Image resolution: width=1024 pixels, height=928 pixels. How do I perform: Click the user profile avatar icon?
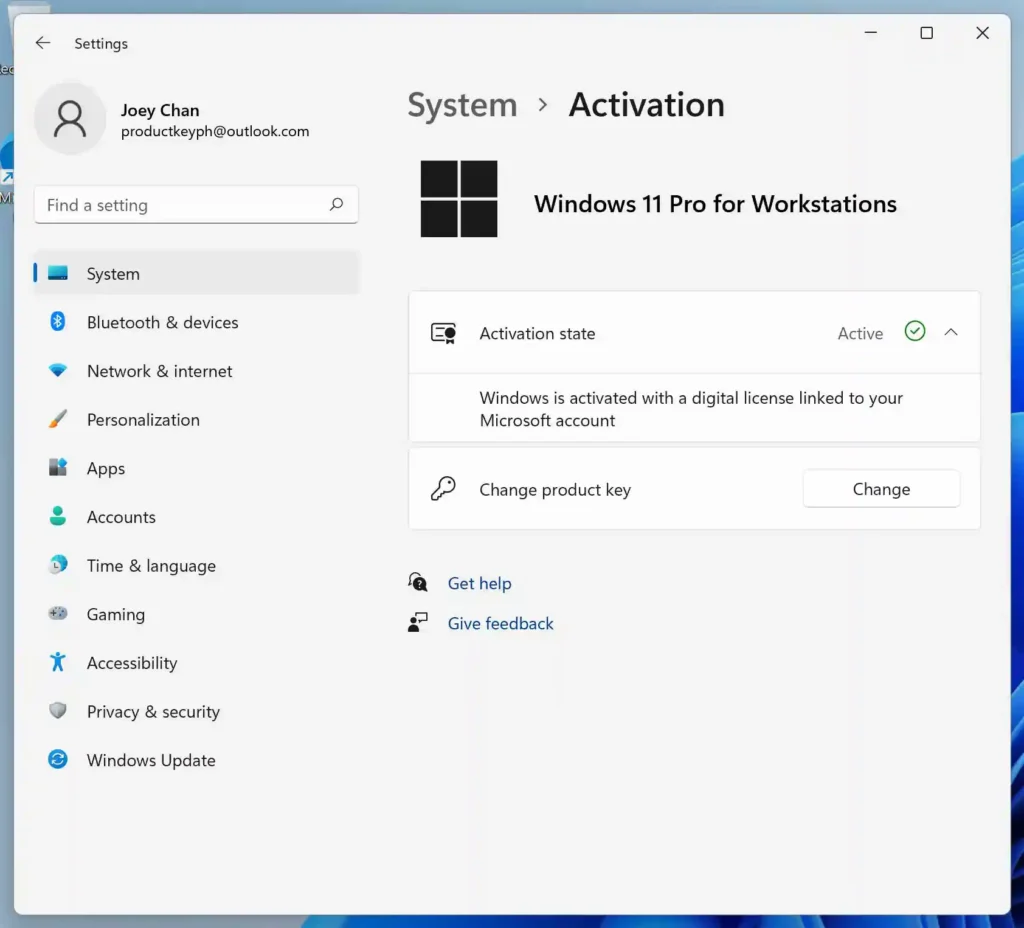coord(70,119)
